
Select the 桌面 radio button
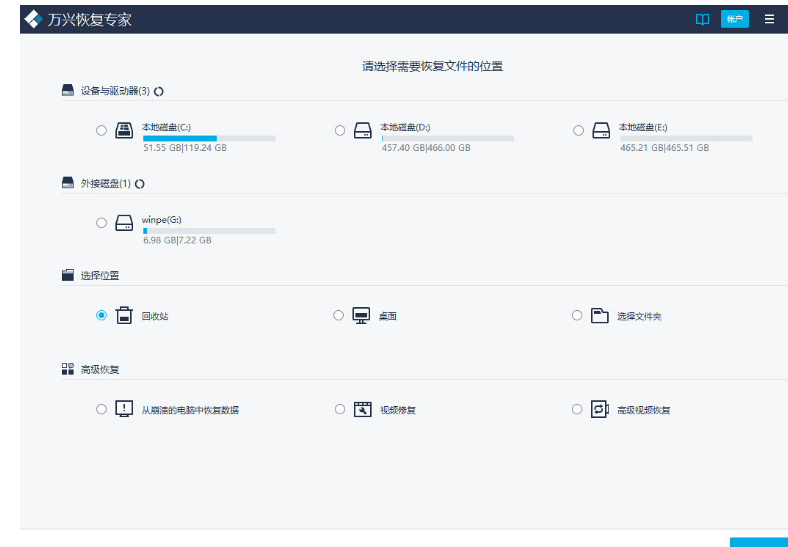pyautogui.click(x=338, y=315)
